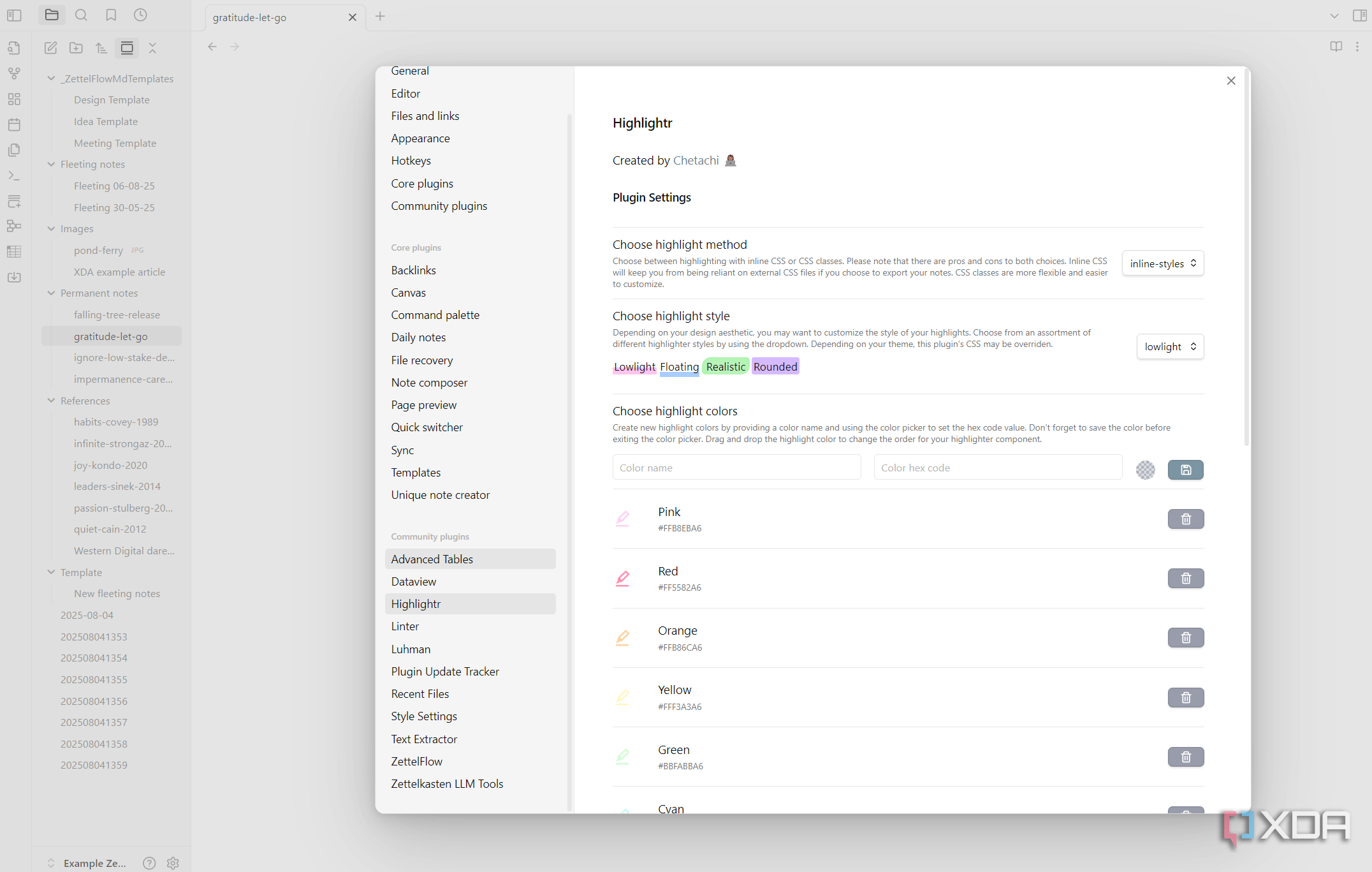The width and height of the screenshot is (1372, 872).
Task: Open the falling-tree-release note
Action: (117, 315)
